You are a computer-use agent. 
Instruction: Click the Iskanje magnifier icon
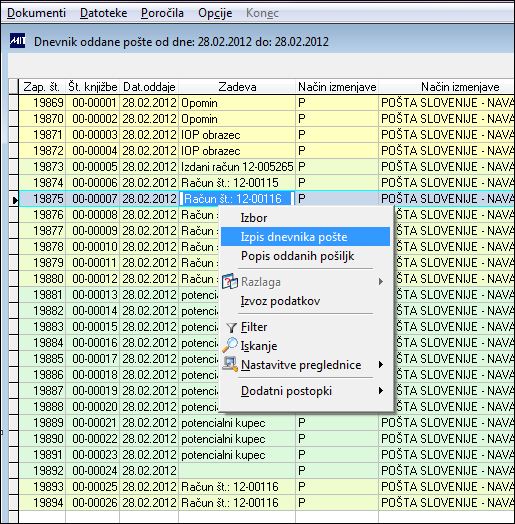point(230,345)
